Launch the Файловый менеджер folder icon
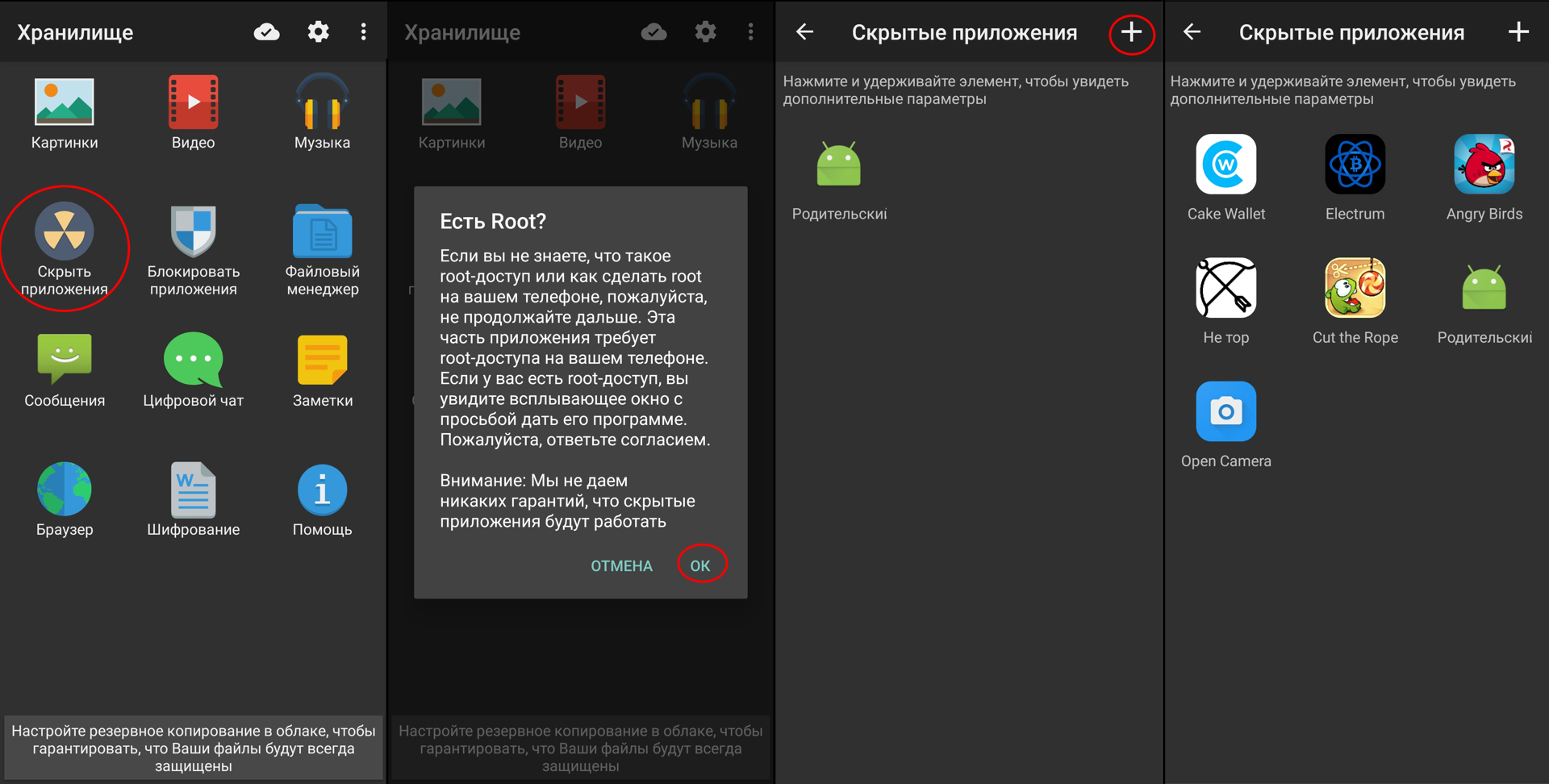 coord(323,232)
